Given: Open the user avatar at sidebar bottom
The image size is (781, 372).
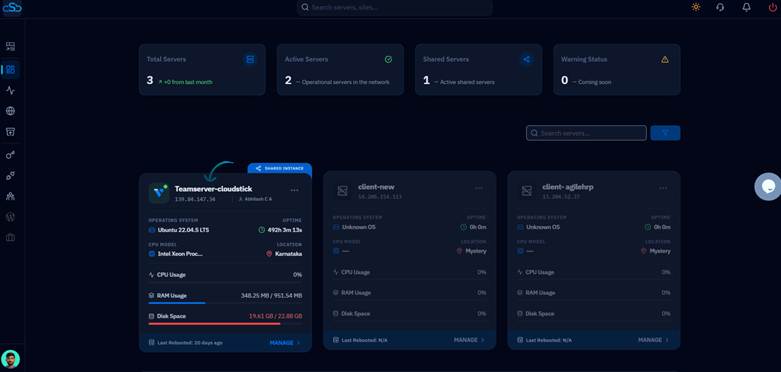Looking at the screenshot, I should 10,359.
